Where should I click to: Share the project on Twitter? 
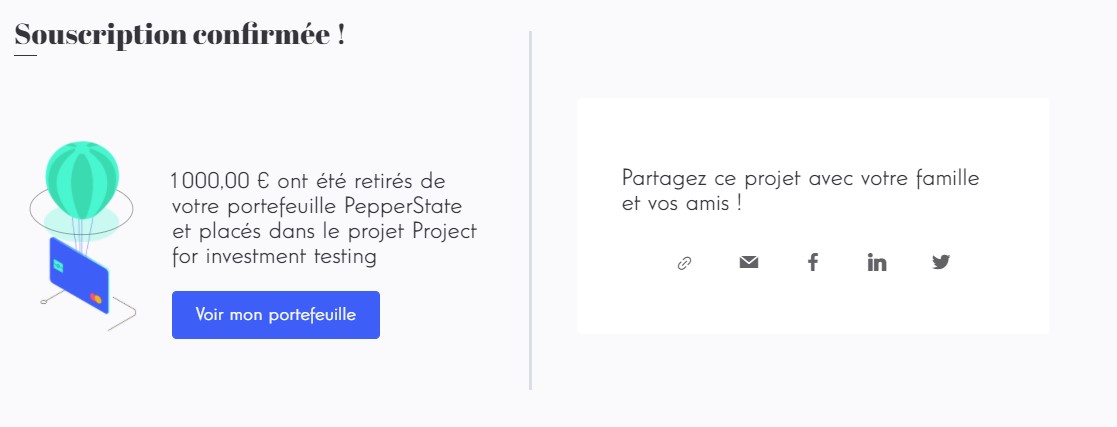pos(941,262)
